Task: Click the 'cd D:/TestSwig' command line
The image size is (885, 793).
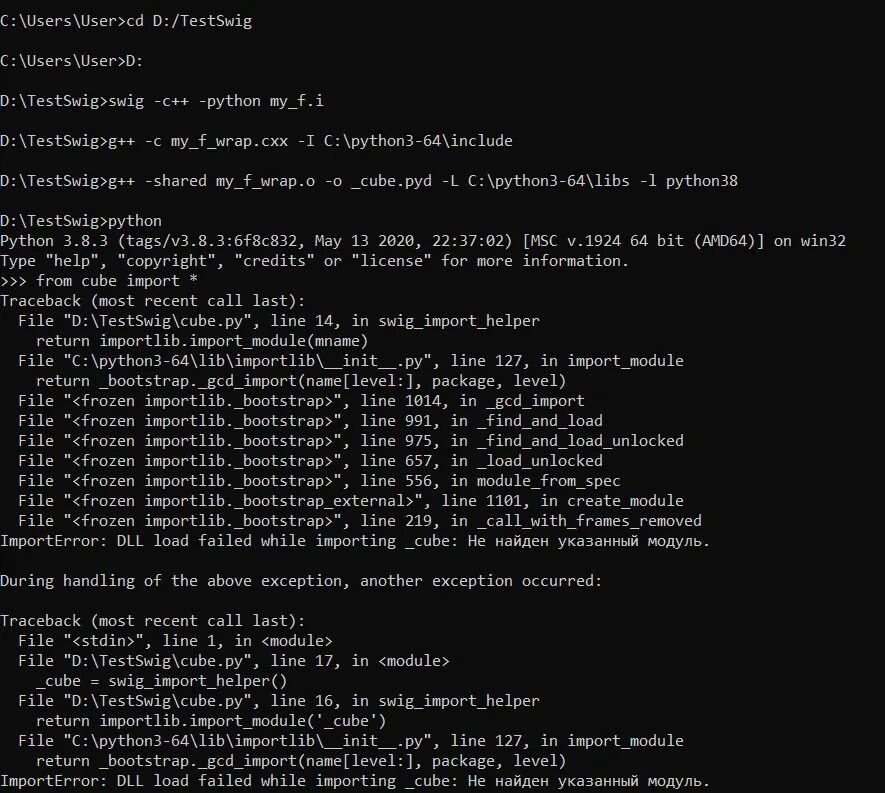Action: 126,21
